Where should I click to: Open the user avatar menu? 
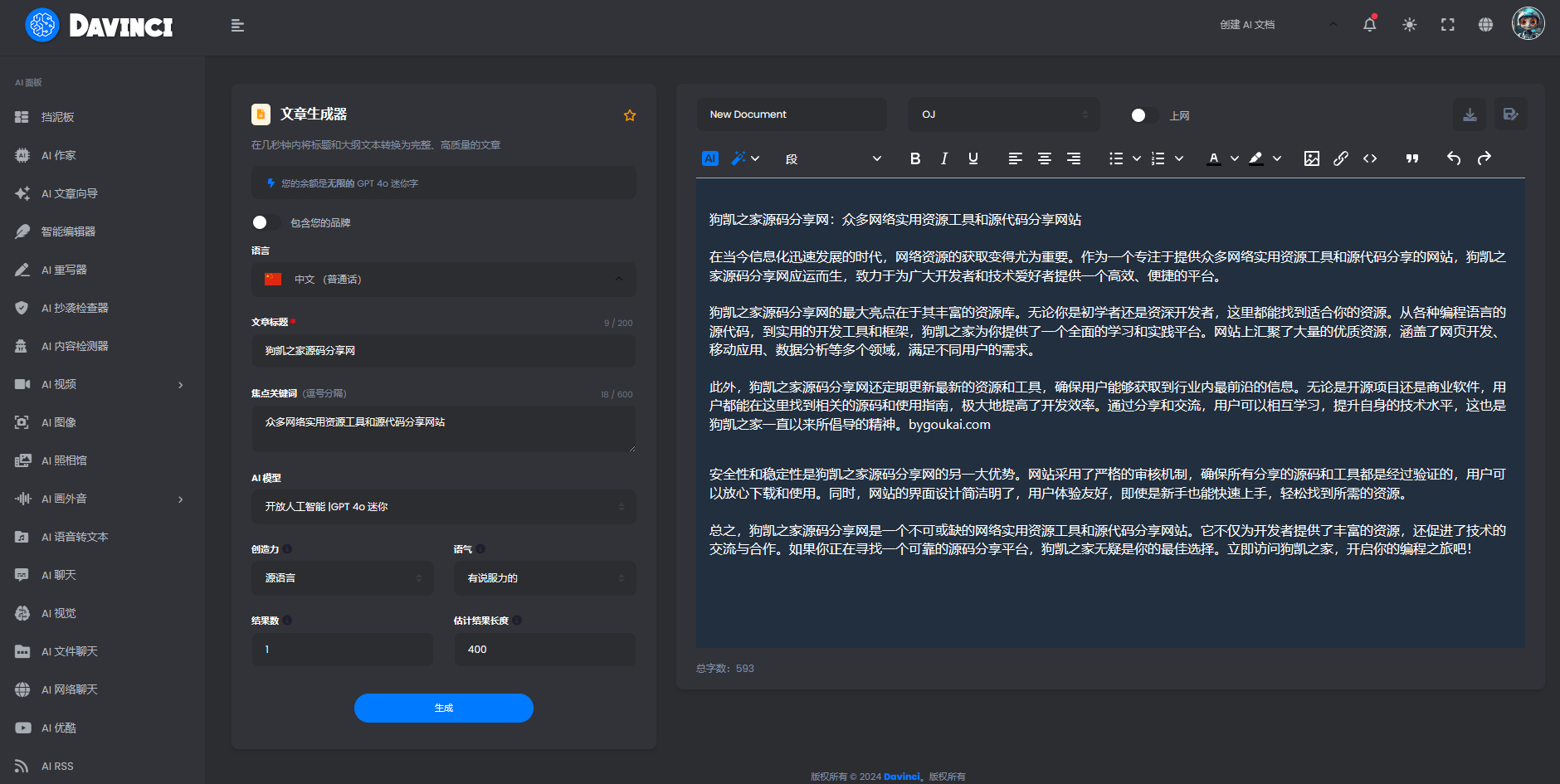pyautogui.click(x=1528, y=23)
